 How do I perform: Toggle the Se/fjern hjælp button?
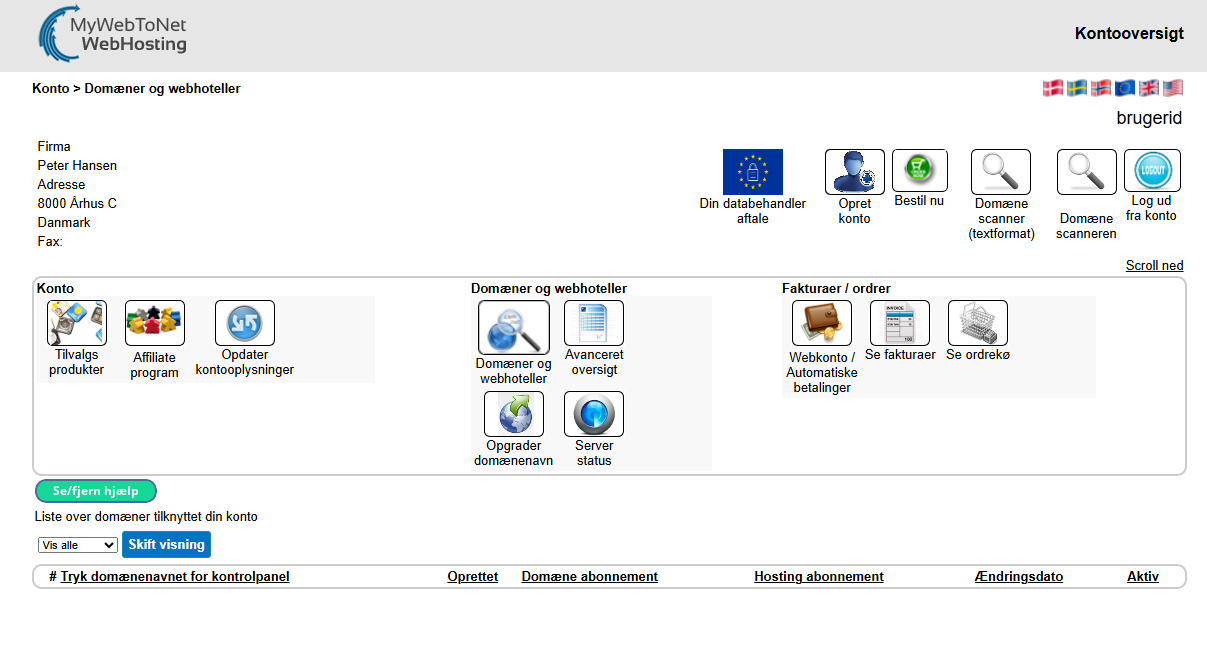click(96, 491)
